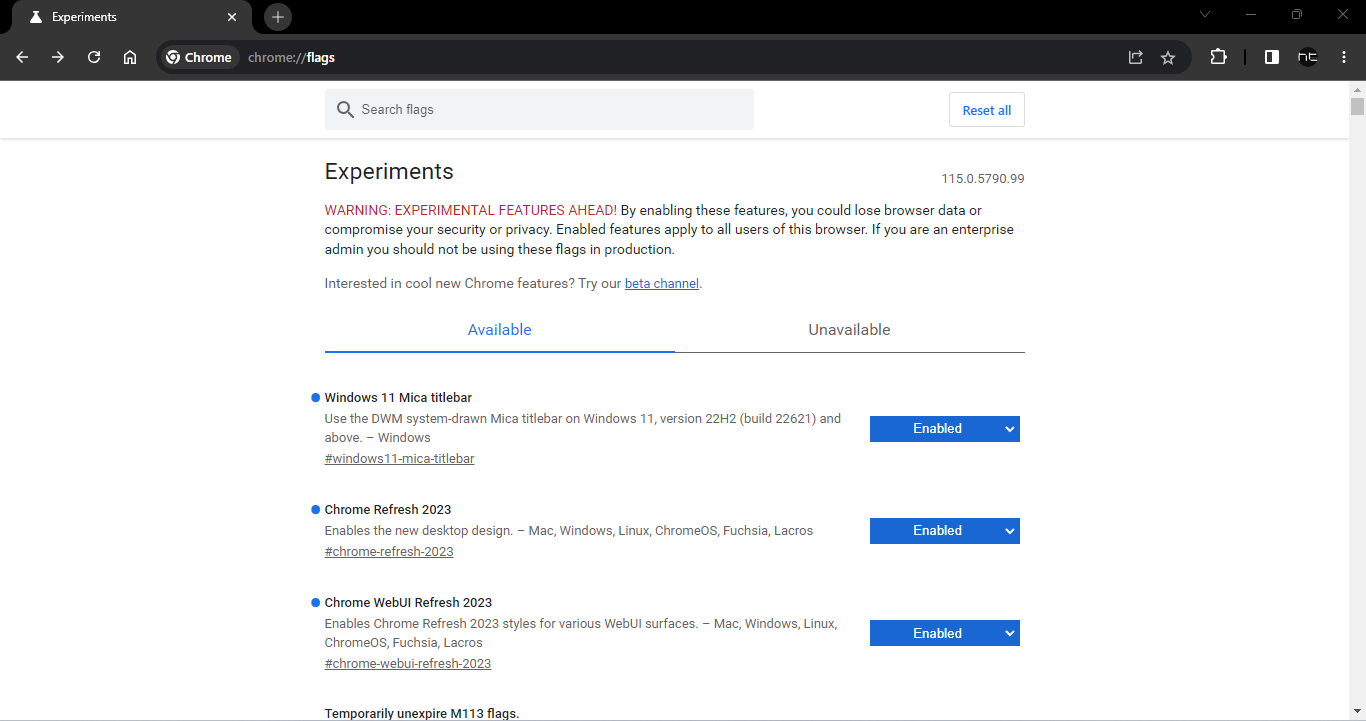Share this page via the share icon
Screen dimensions: 1366x721
click(x=1135, y=57)
